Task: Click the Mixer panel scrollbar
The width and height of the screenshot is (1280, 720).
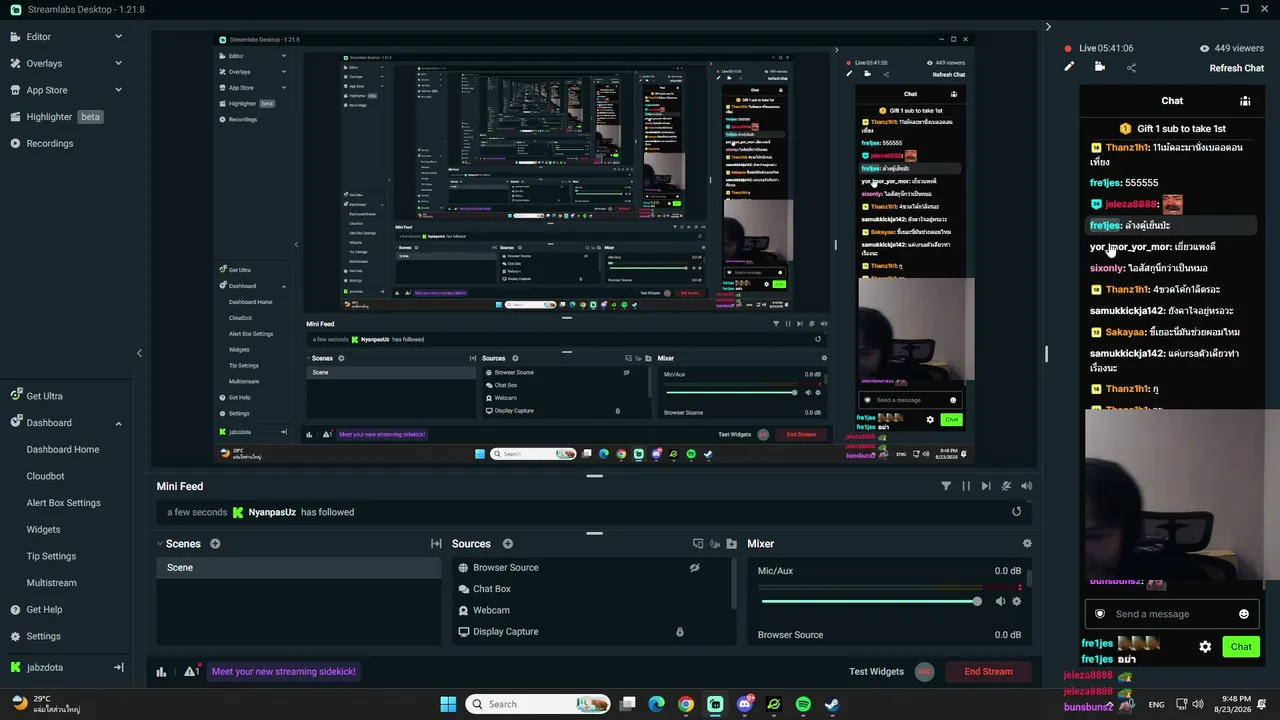Action: [1029, 577]
